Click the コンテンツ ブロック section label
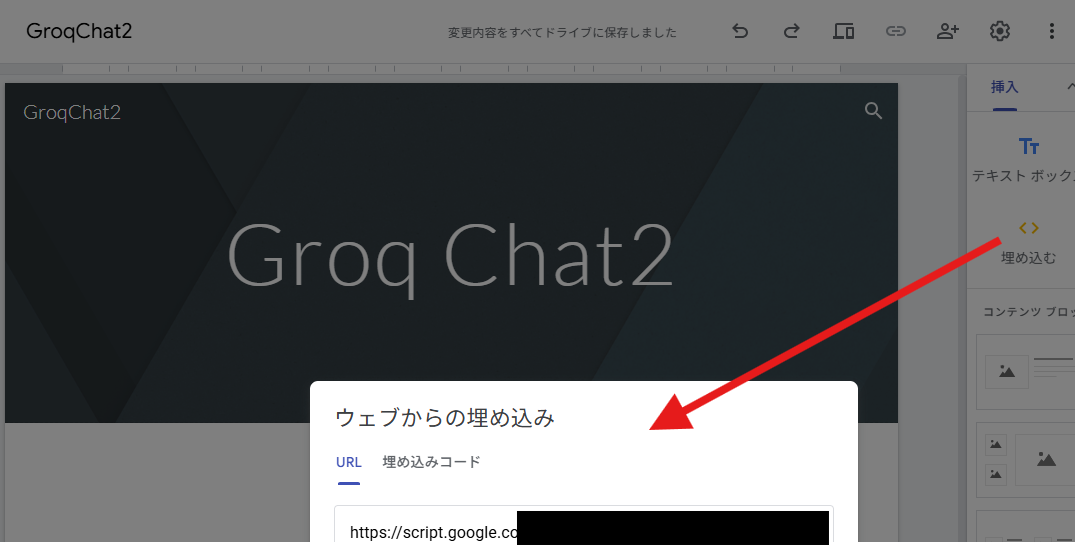The height and width of the screenshot is (545, 1075). [x=1028, y=312]
